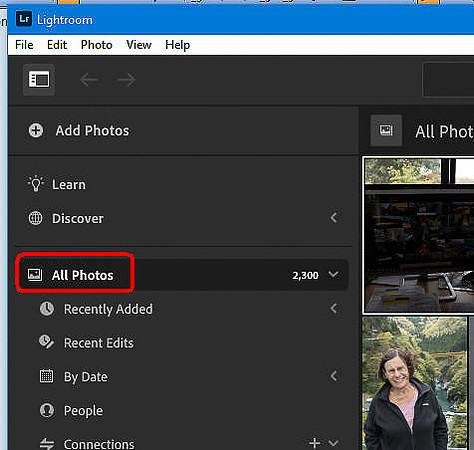Collapse the All Photos section chevron
Screen dimensions: 474x450
pos(333,275)
